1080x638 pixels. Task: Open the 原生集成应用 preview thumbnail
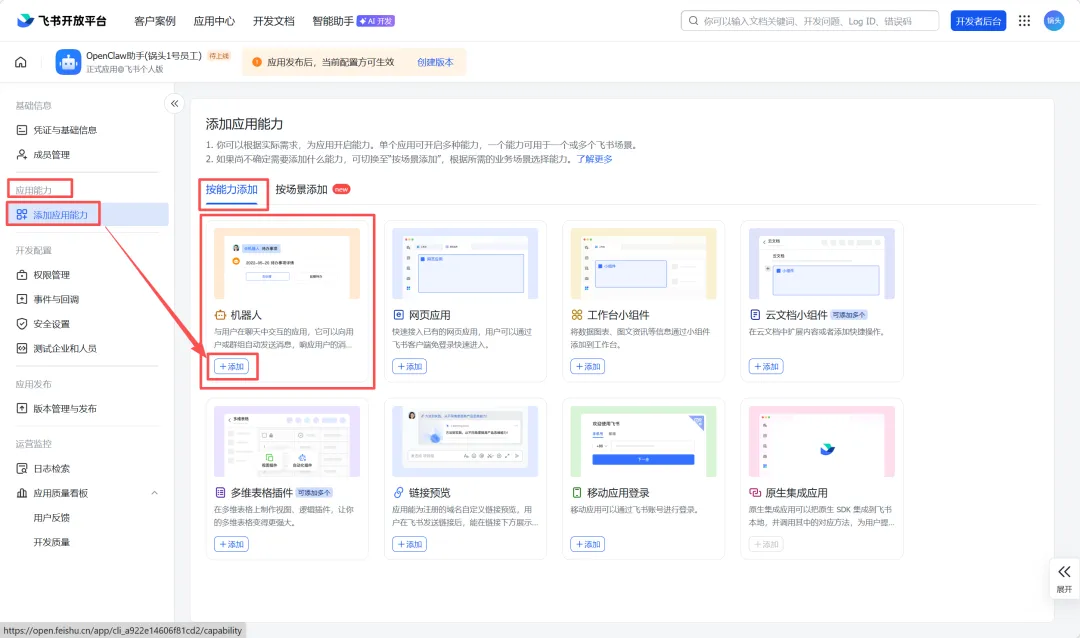tap(822, 441)
